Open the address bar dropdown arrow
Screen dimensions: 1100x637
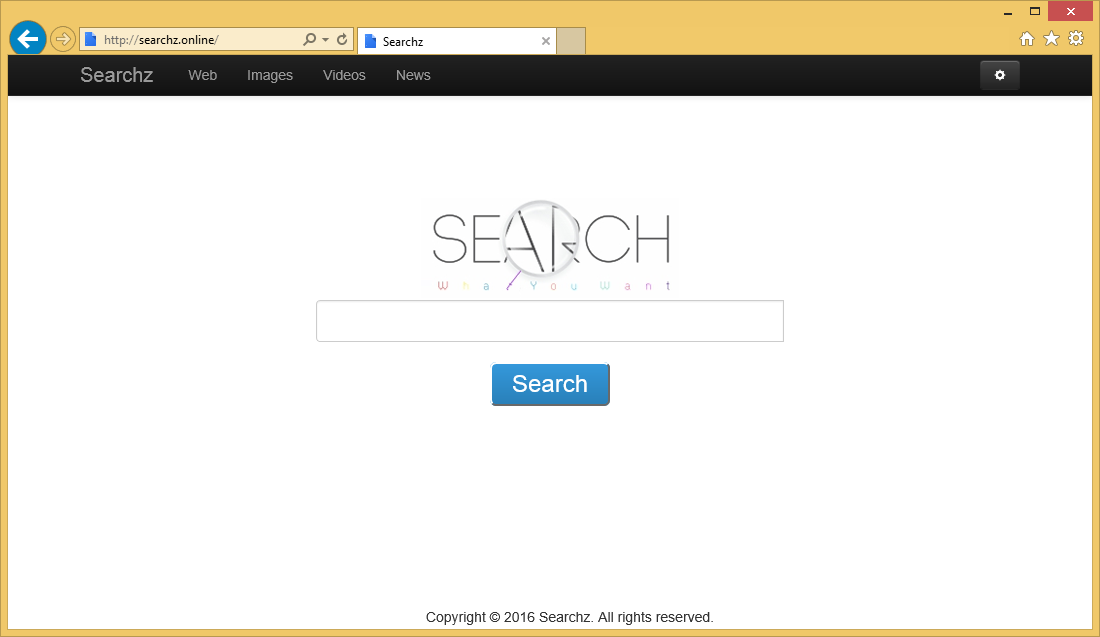[323, 39]
